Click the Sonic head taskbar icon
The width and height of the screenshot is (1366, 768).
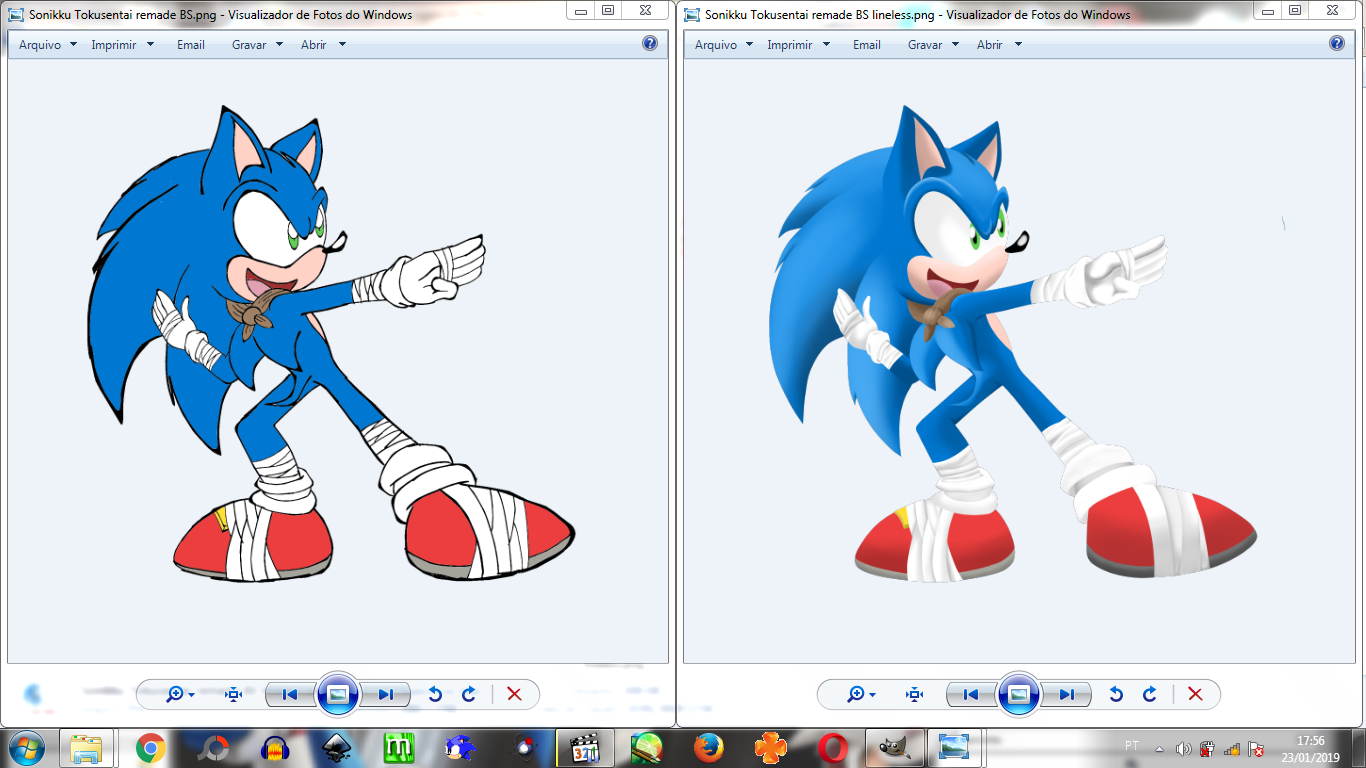click(x=461, y=748)
